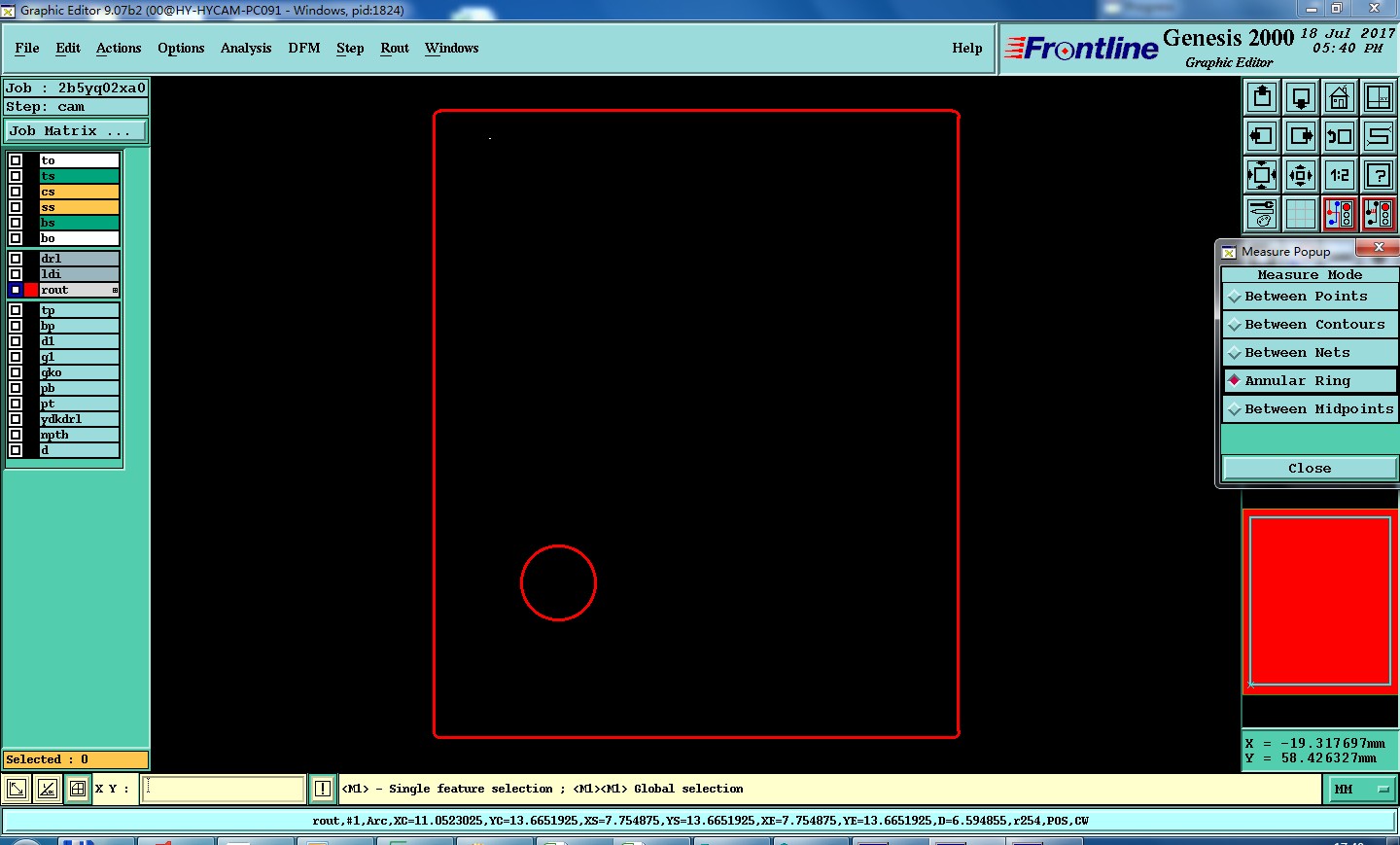The width and height of the screenshot is (1400, 845).
Task: Select the ldi layer row
Action: click(80, 274)
